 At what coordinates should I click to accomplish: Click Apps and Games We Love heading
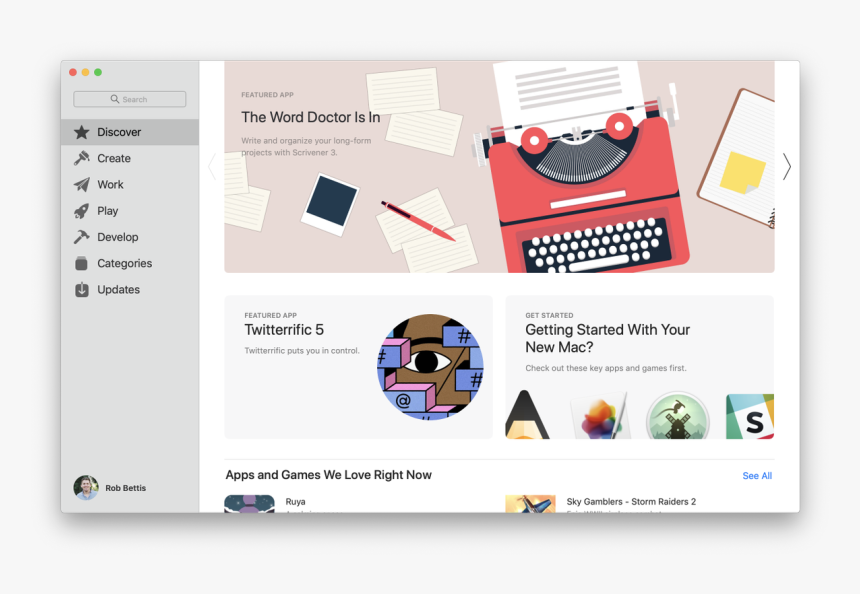pos(329,475)
